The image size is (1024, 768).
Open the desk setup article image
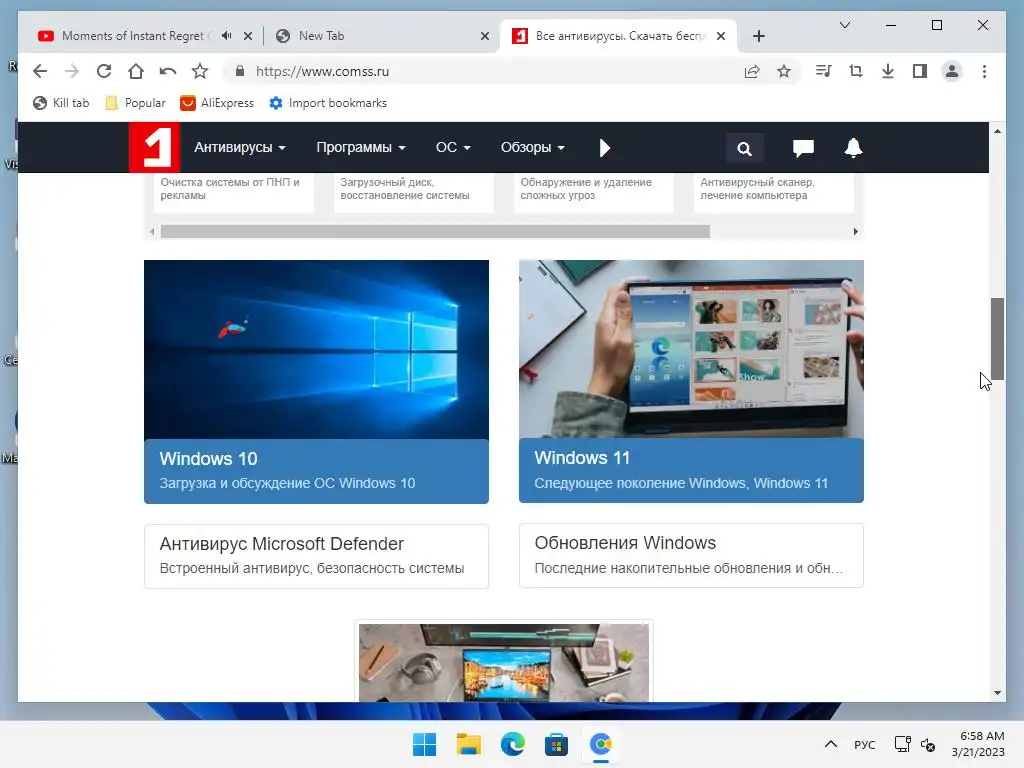(504, 662)
